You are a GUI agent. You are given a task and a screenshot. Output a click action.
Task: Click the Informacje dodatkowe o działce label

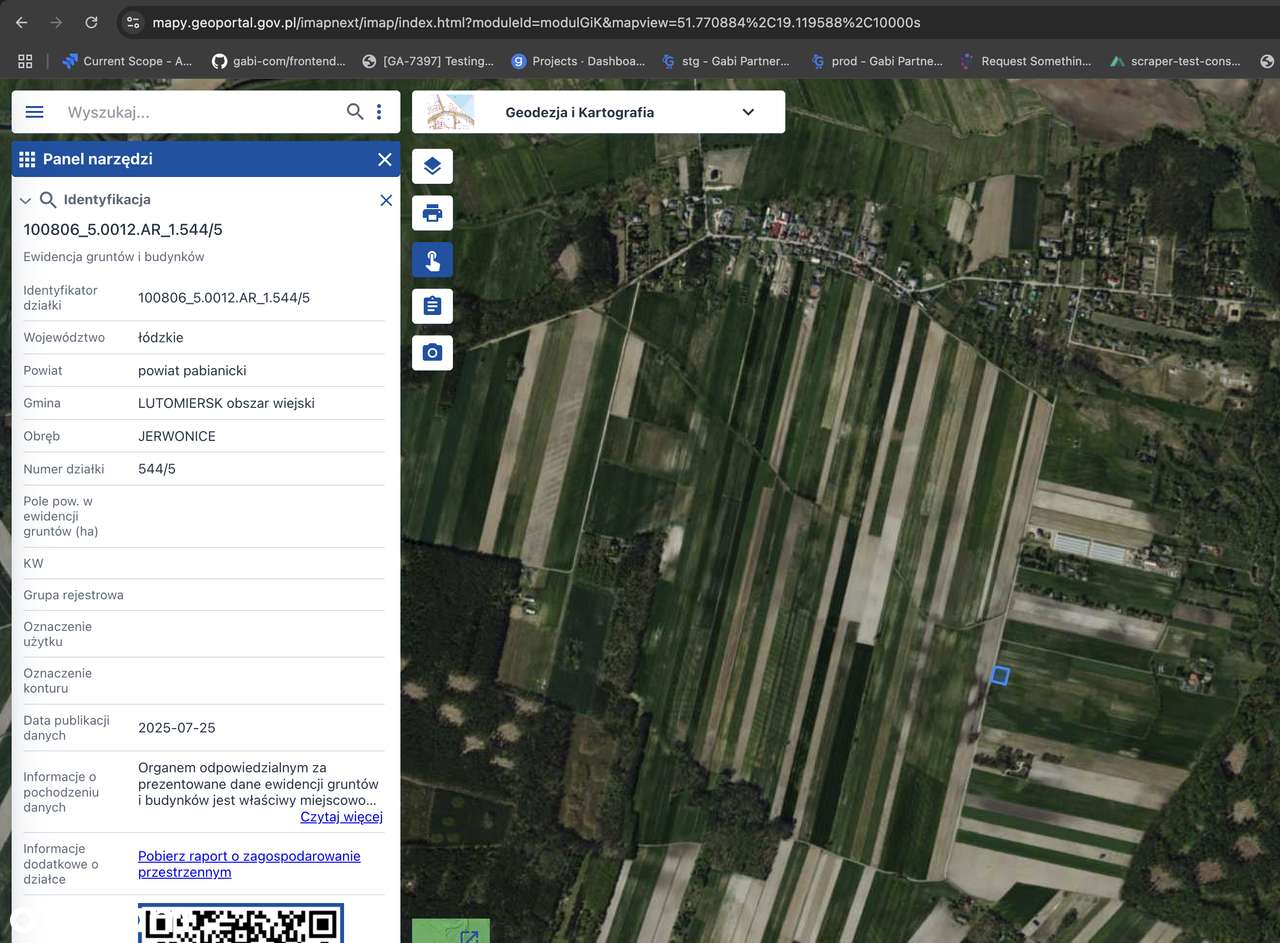point(61,864)
